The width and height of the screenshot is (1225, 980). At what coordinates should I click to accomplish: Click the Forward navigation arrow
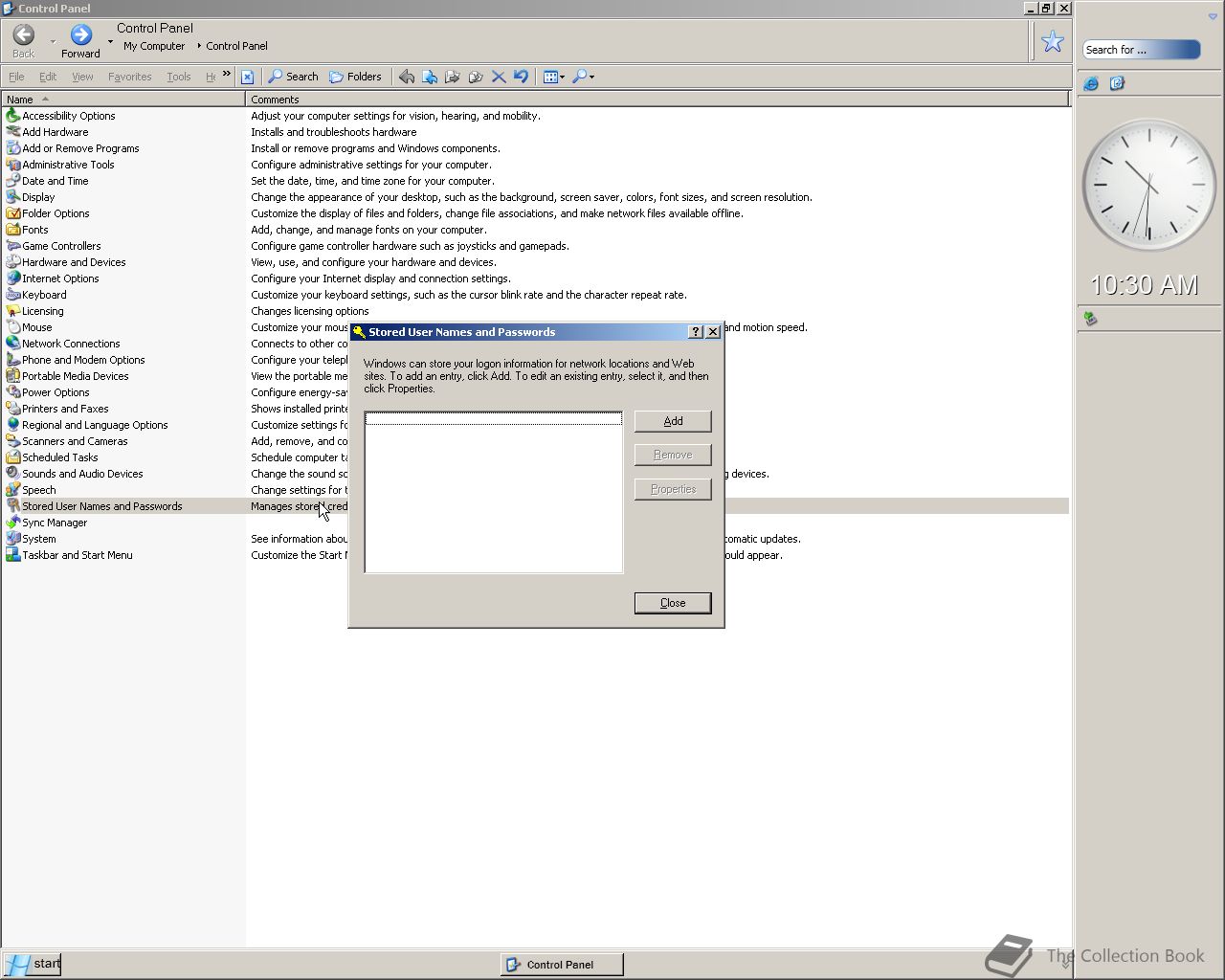pos(81,35)
